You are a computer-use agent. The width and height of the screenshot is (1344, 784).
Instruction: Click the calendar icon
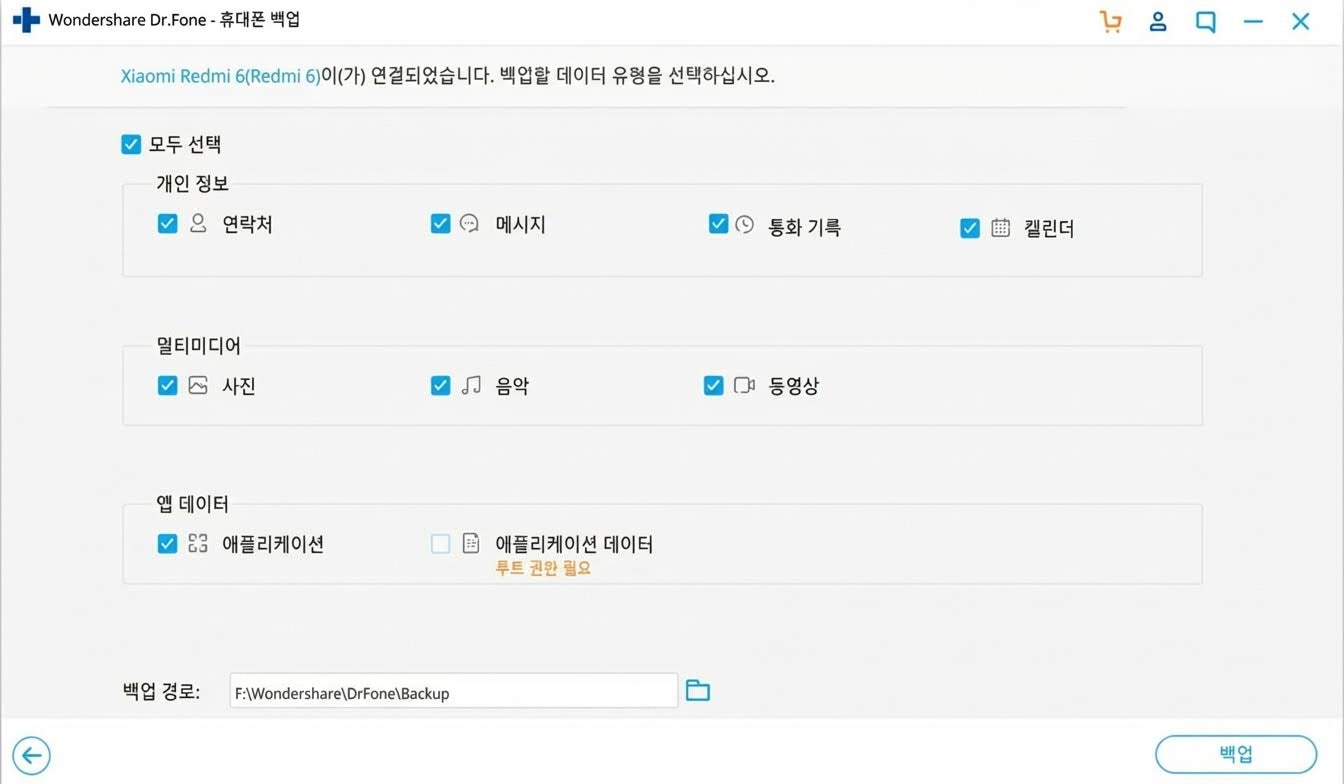pos(1000,228)
